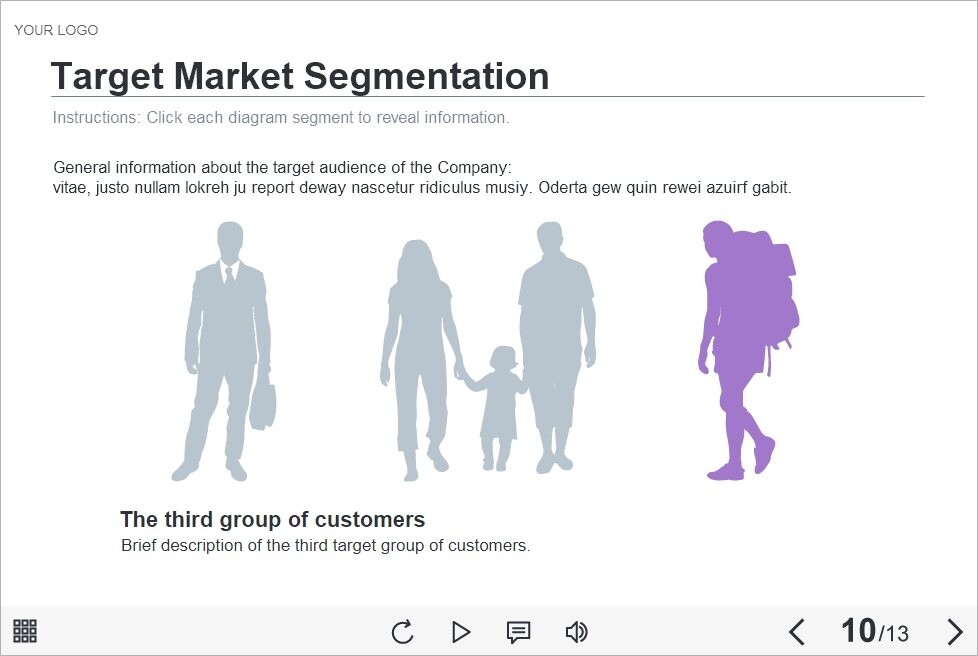Open the notes transcript speech-bubble icon
978x656 pixels.
pos(518,632)
